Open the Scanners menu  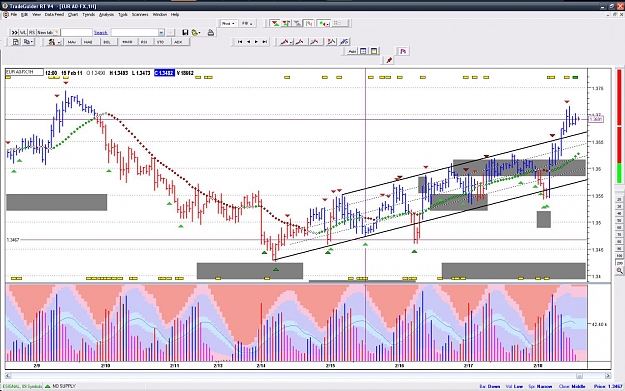pyautogui.click(x=140, y=14)
